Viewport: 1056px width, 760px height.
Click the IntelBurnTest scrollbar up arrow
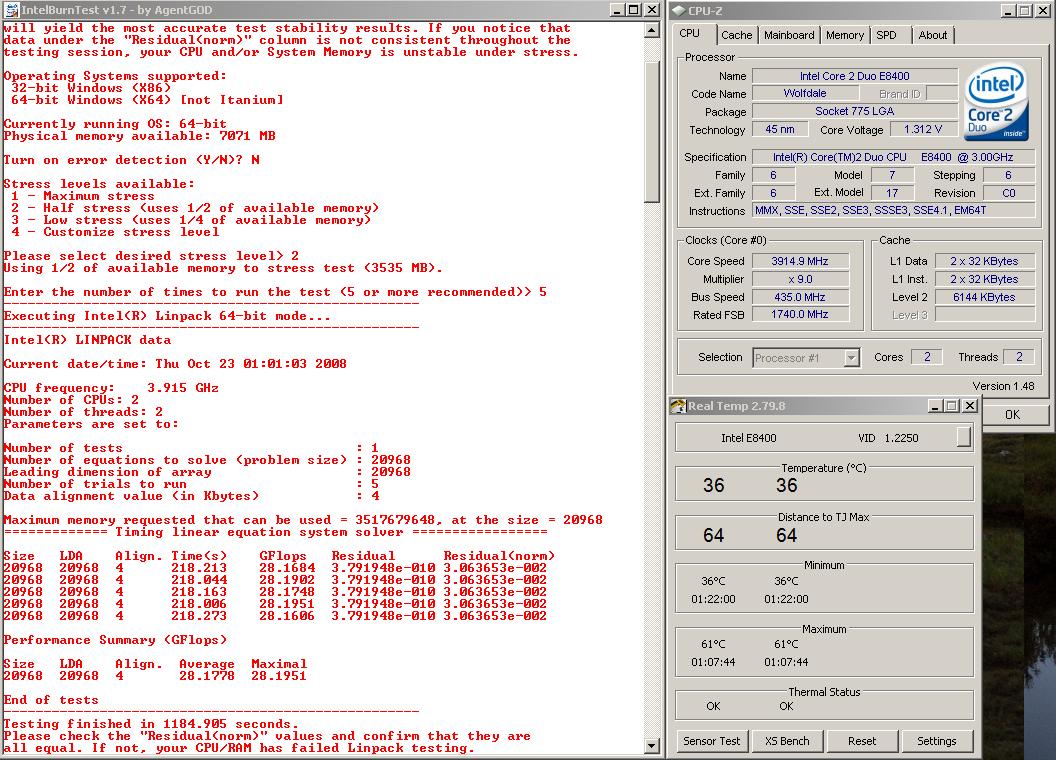[x=651, y=30]
